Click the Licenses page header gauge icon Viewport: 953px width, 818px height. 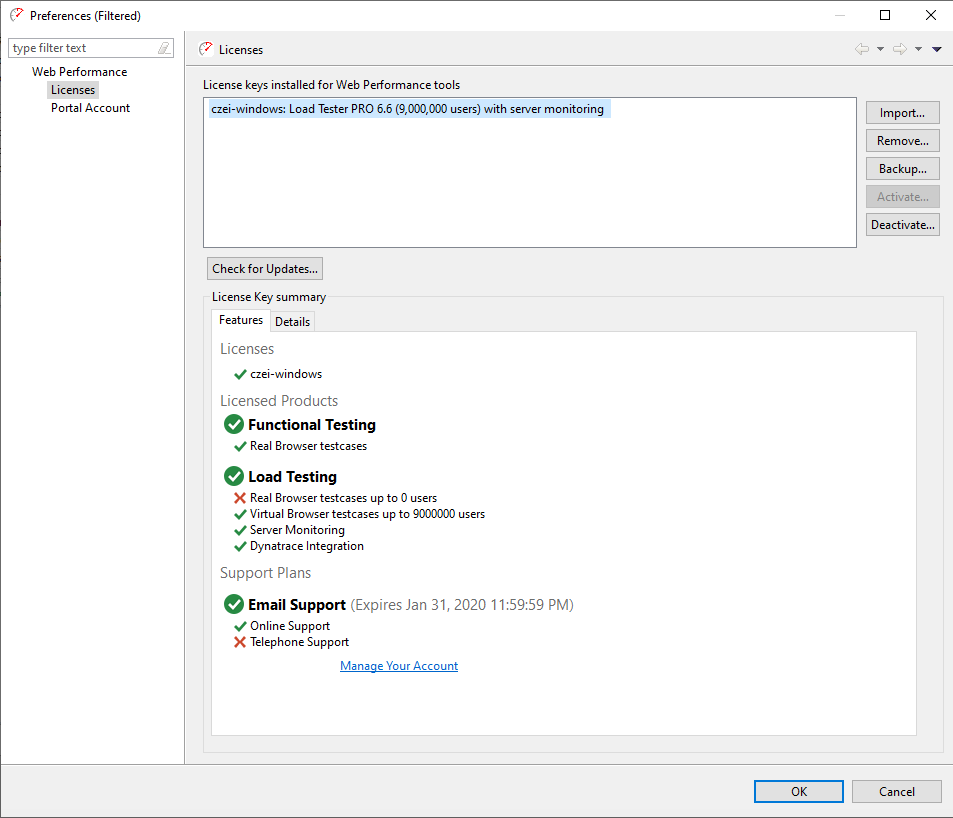pyautogui.click(x=206, y=49)
